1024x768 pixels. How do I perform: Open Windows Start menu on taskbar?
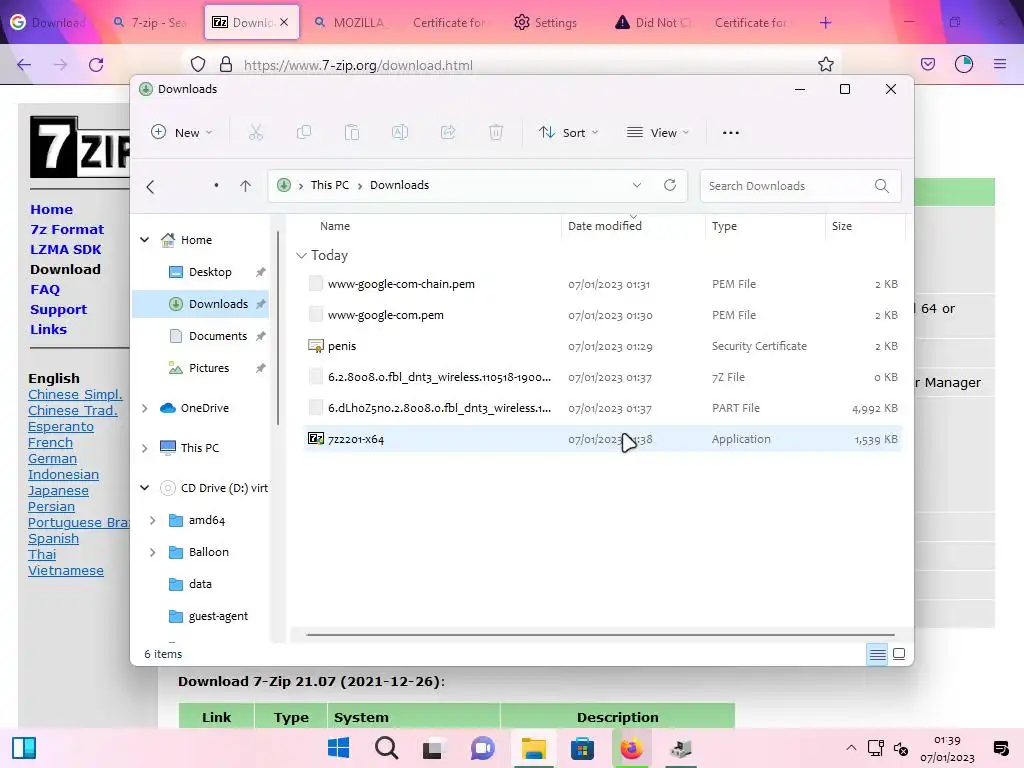point(338,748)
